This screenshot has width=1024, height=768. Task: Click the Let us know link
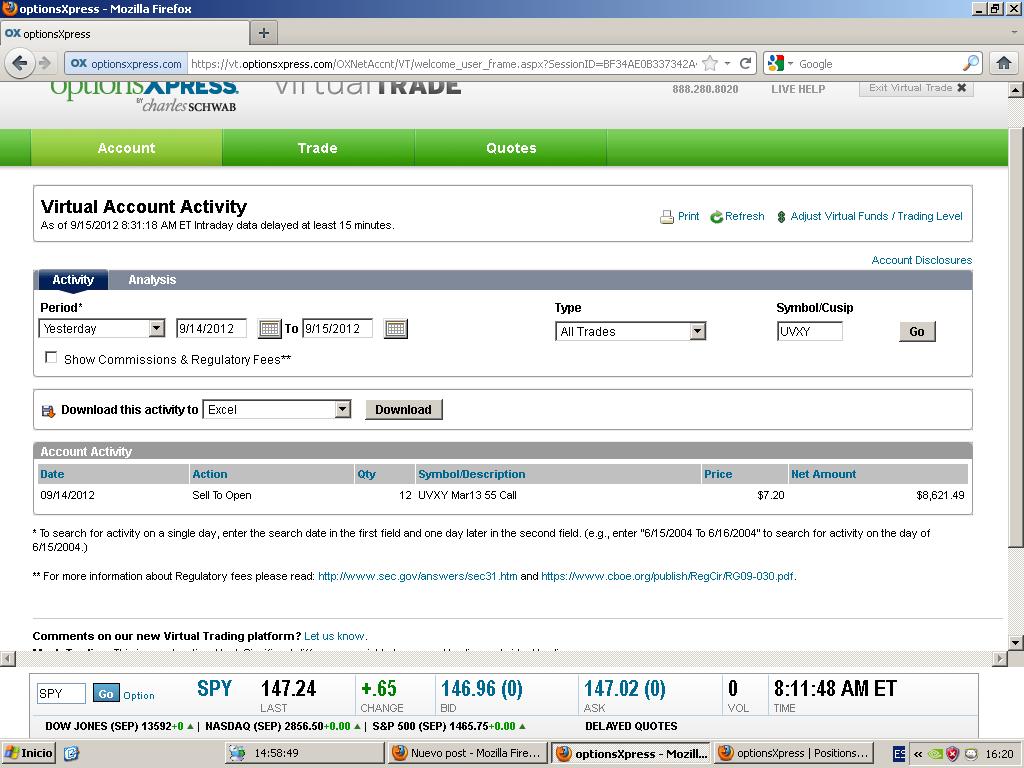334,636
